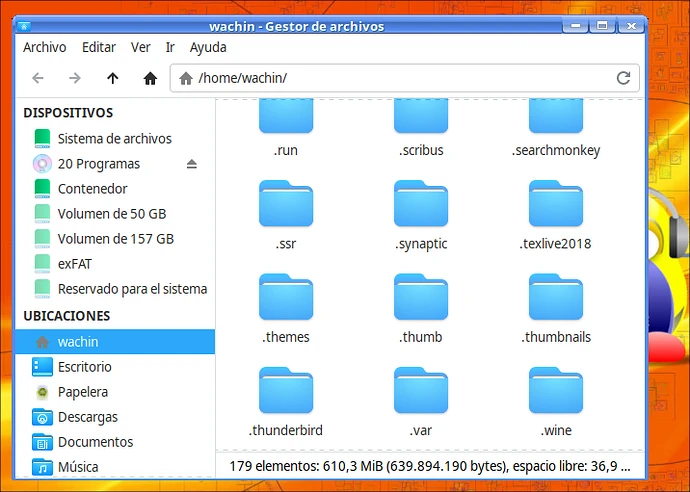Open Documentos location
This screenshot has height=492, width=690.
pyautogui.click(x=114, y=442)
